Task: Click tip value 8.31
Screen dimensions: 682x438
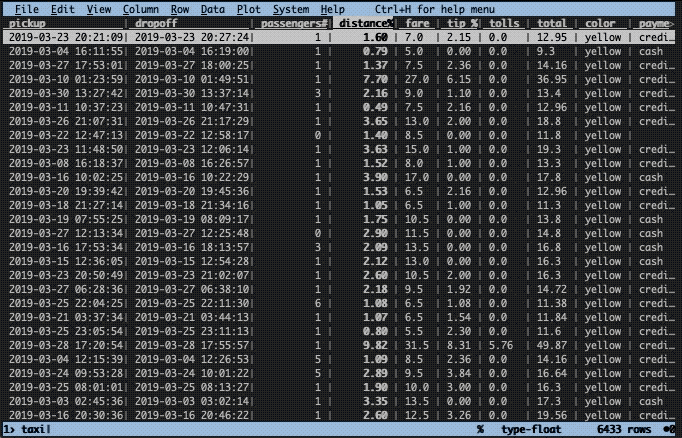Action: tap(459, 345)
